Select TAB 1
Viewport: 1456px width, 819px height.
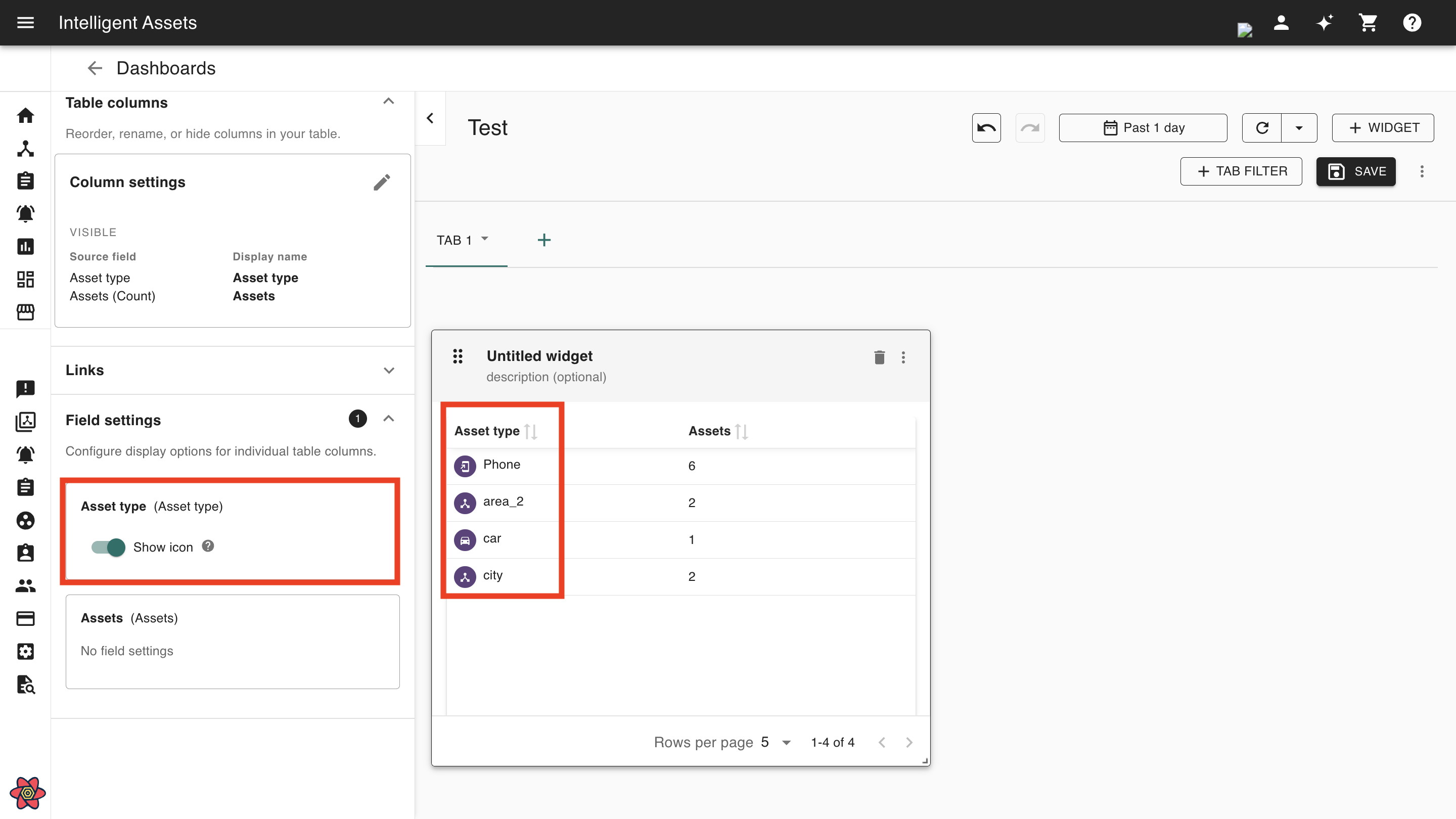click(x=454, y=240)
